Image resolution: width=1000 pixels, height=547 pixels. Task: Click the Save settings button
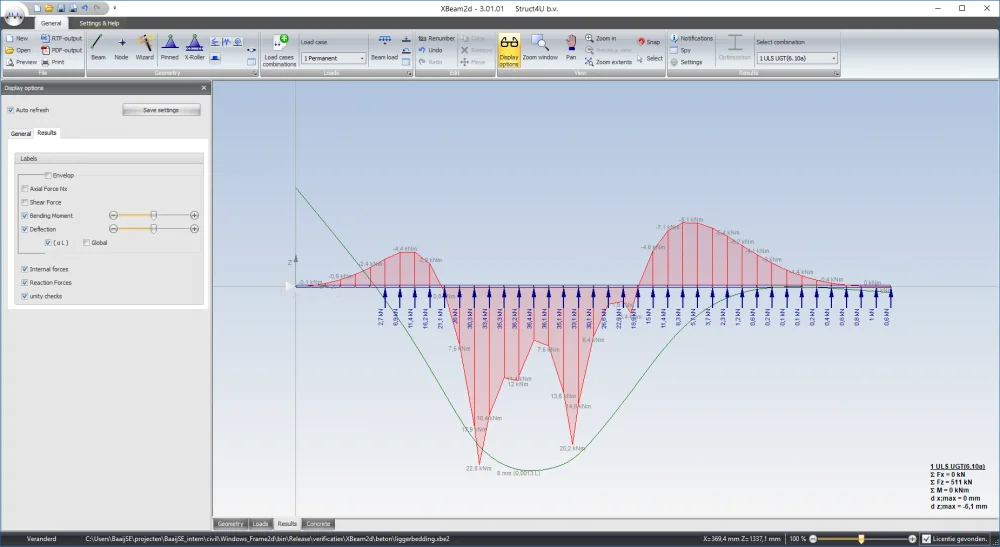pos(161,110)
